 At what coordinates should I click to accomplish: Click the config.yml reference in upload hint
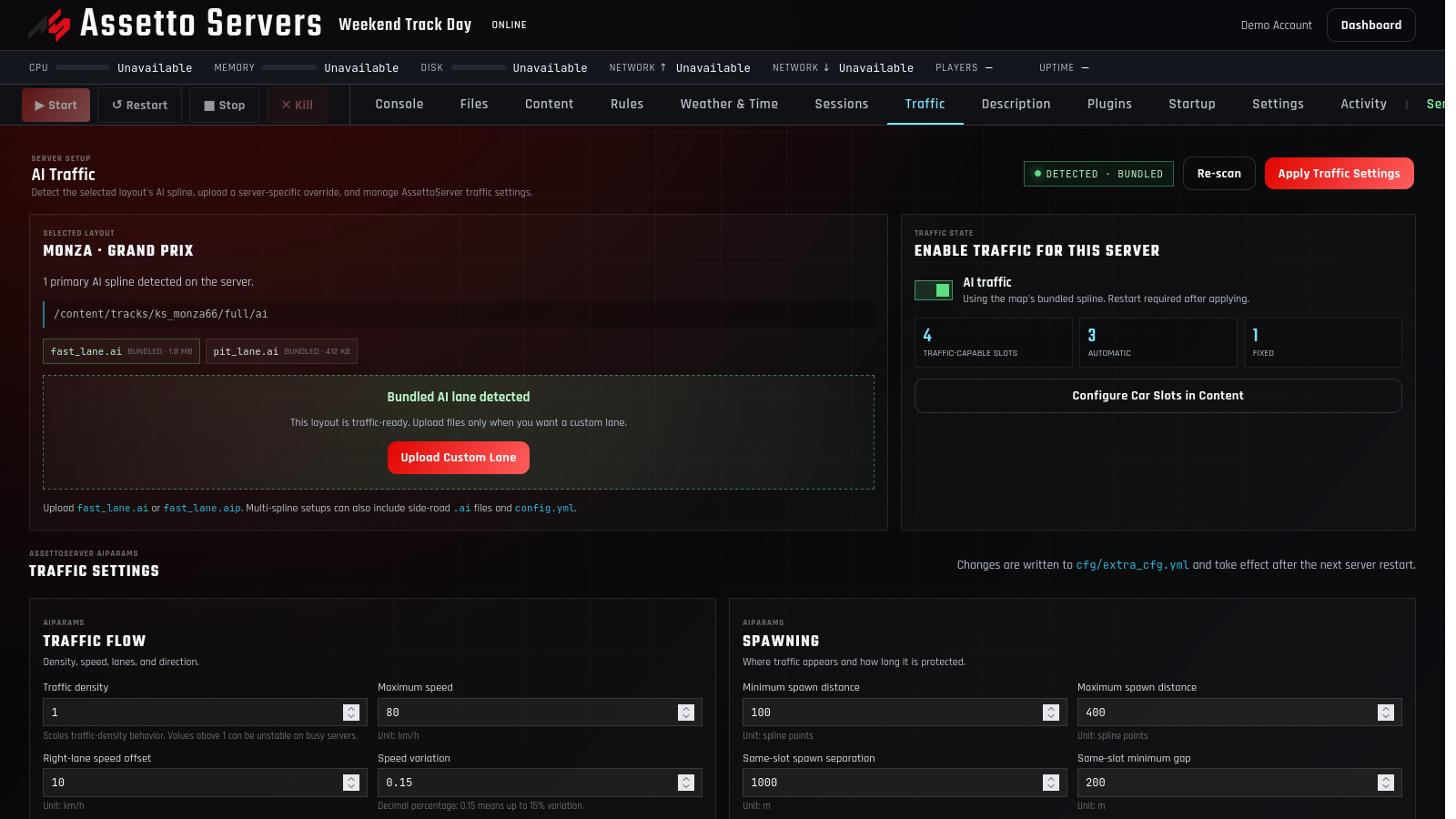(545, 509)
